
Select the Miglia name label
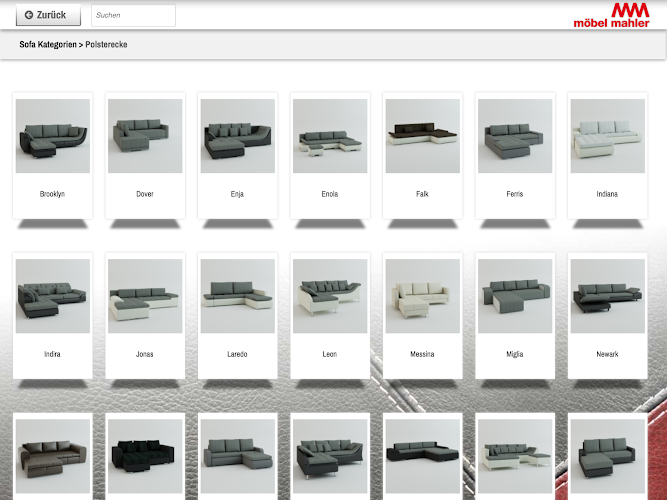(x=515, y=354)
